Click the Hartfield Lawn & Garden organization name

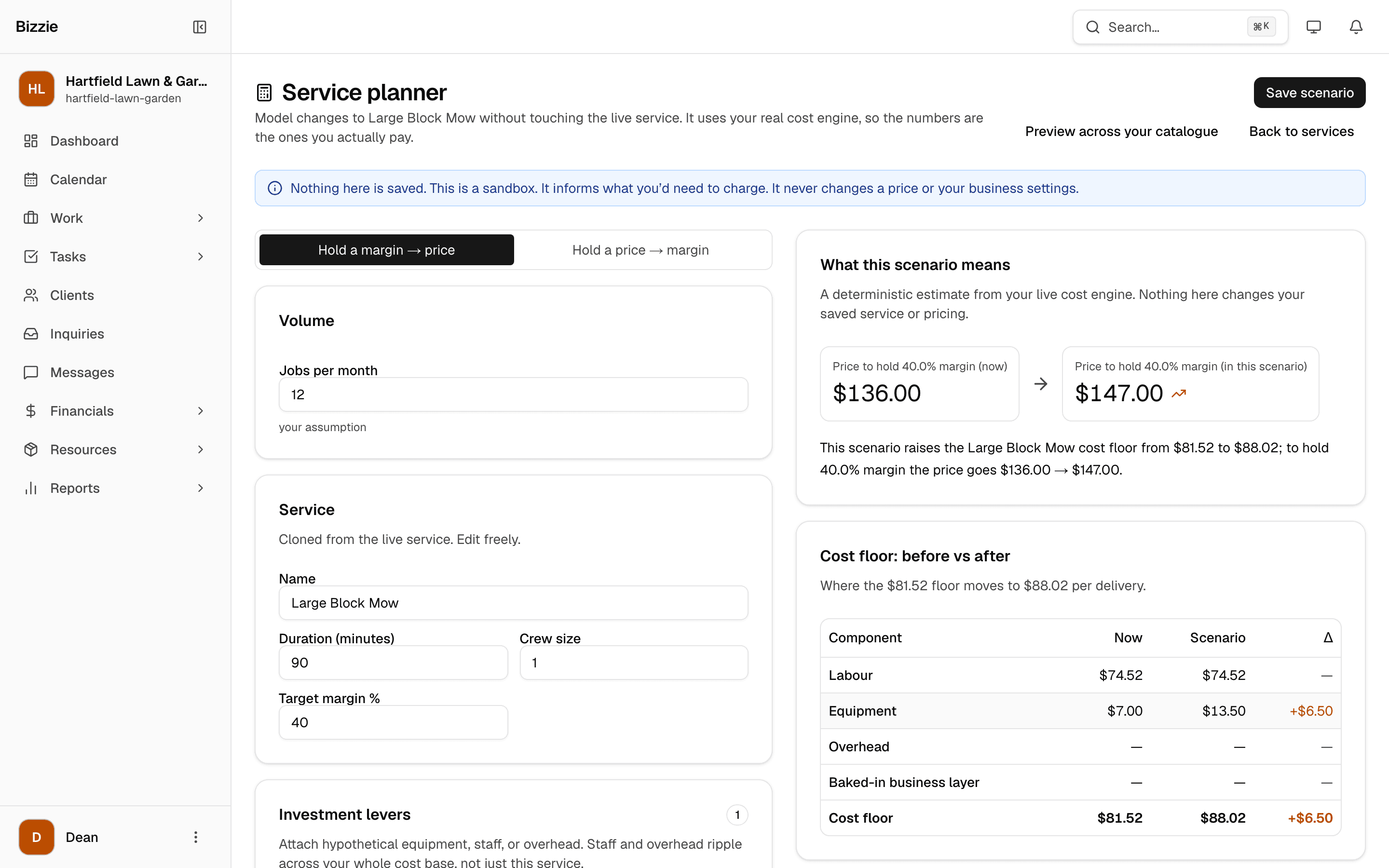tap(136, 81)
